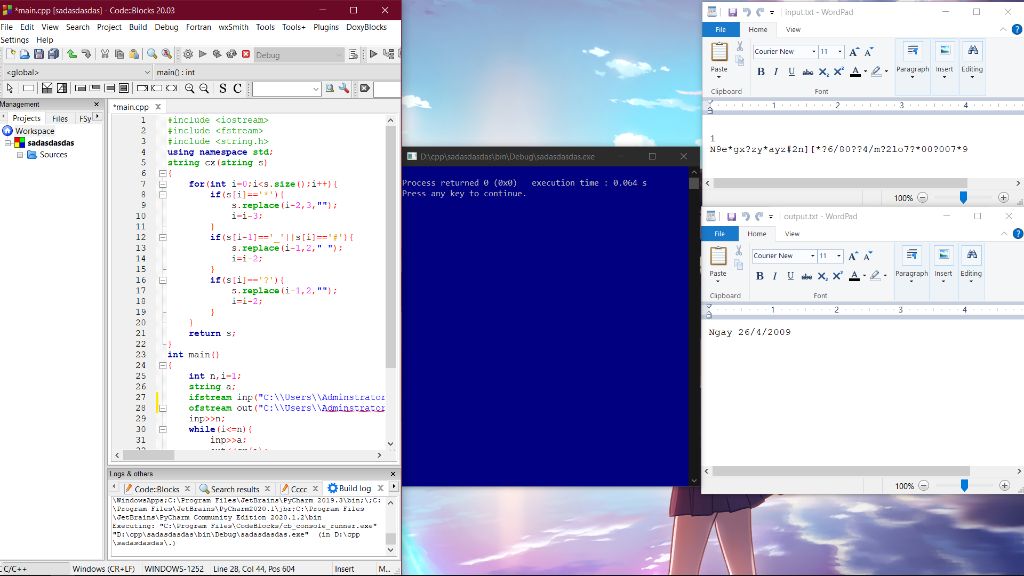Click the green Undo arrow in Code::Blocks
1024x576 pixels.
[x=72, y=54]
